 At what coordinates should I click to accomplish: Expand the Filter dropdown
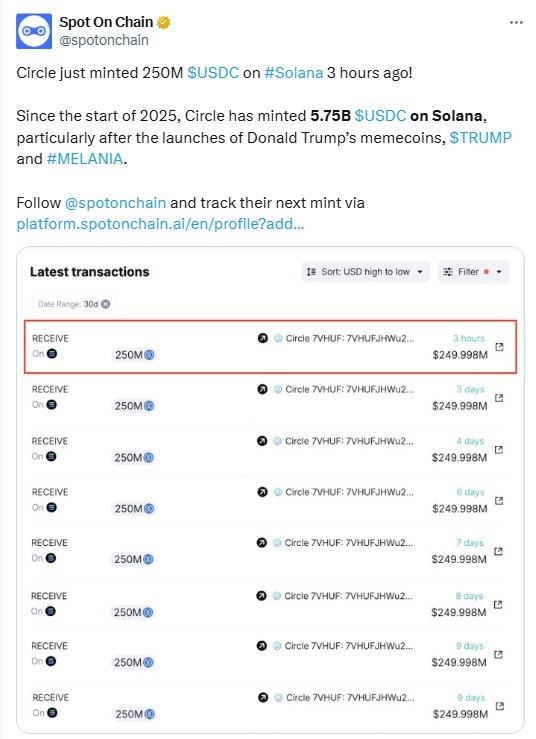(x=473, y=272)
